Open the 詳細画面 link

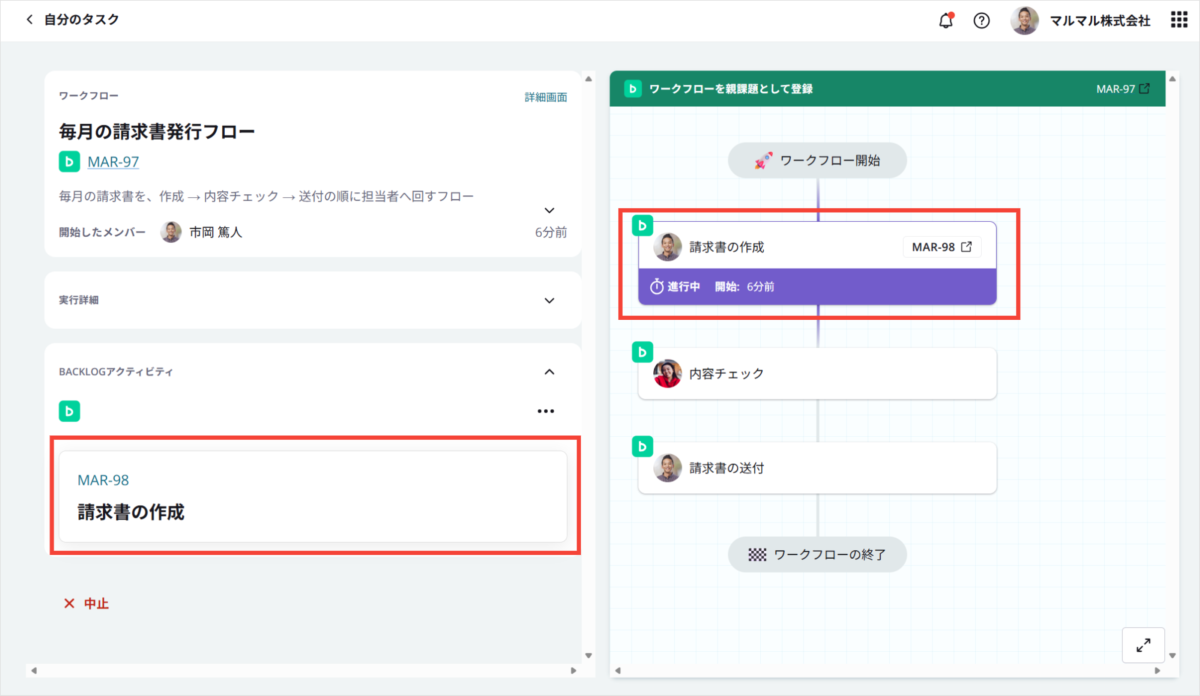546,97
